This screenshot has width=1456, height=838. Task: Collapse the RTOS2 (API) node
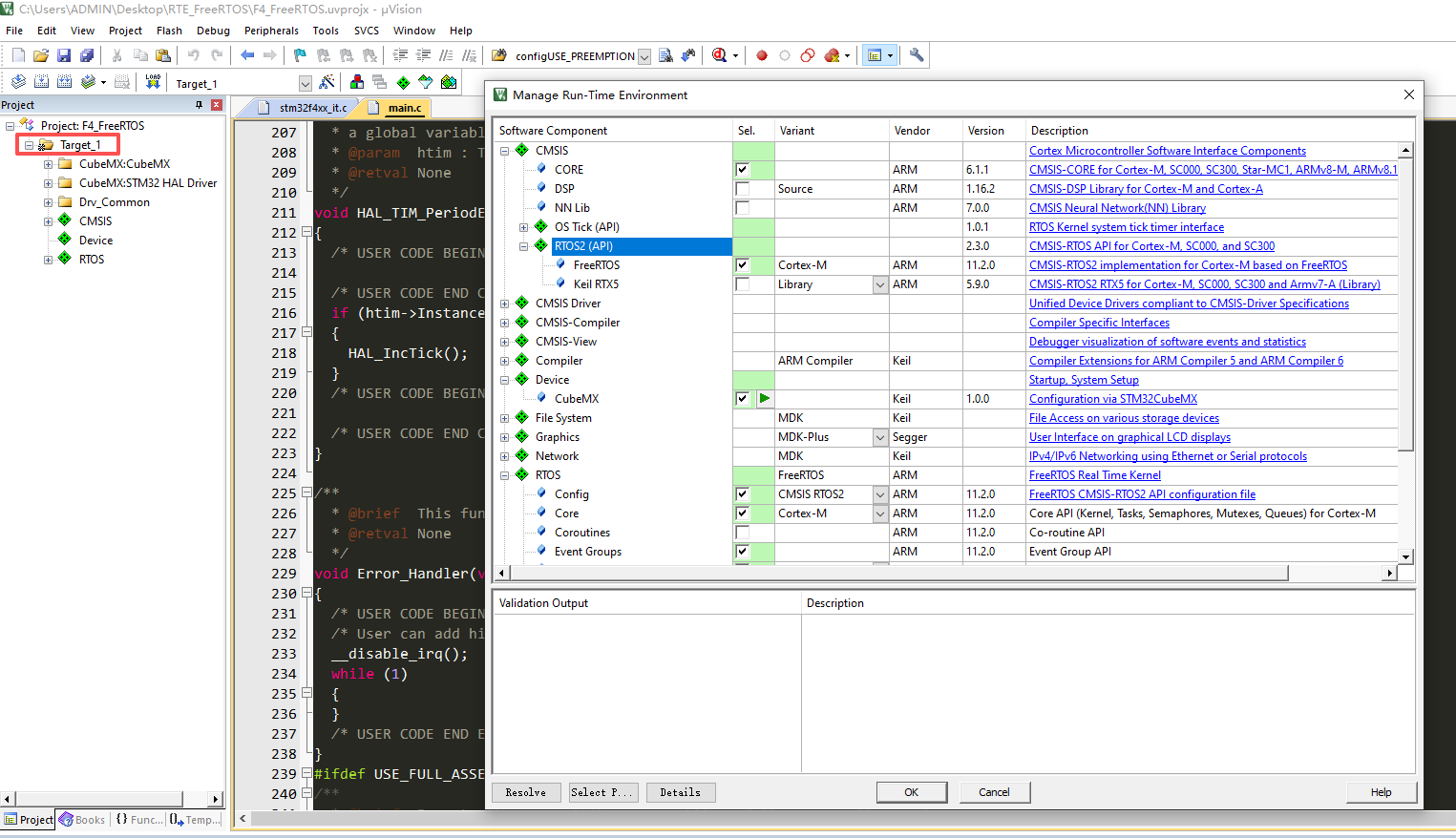(x=524, y=246)
